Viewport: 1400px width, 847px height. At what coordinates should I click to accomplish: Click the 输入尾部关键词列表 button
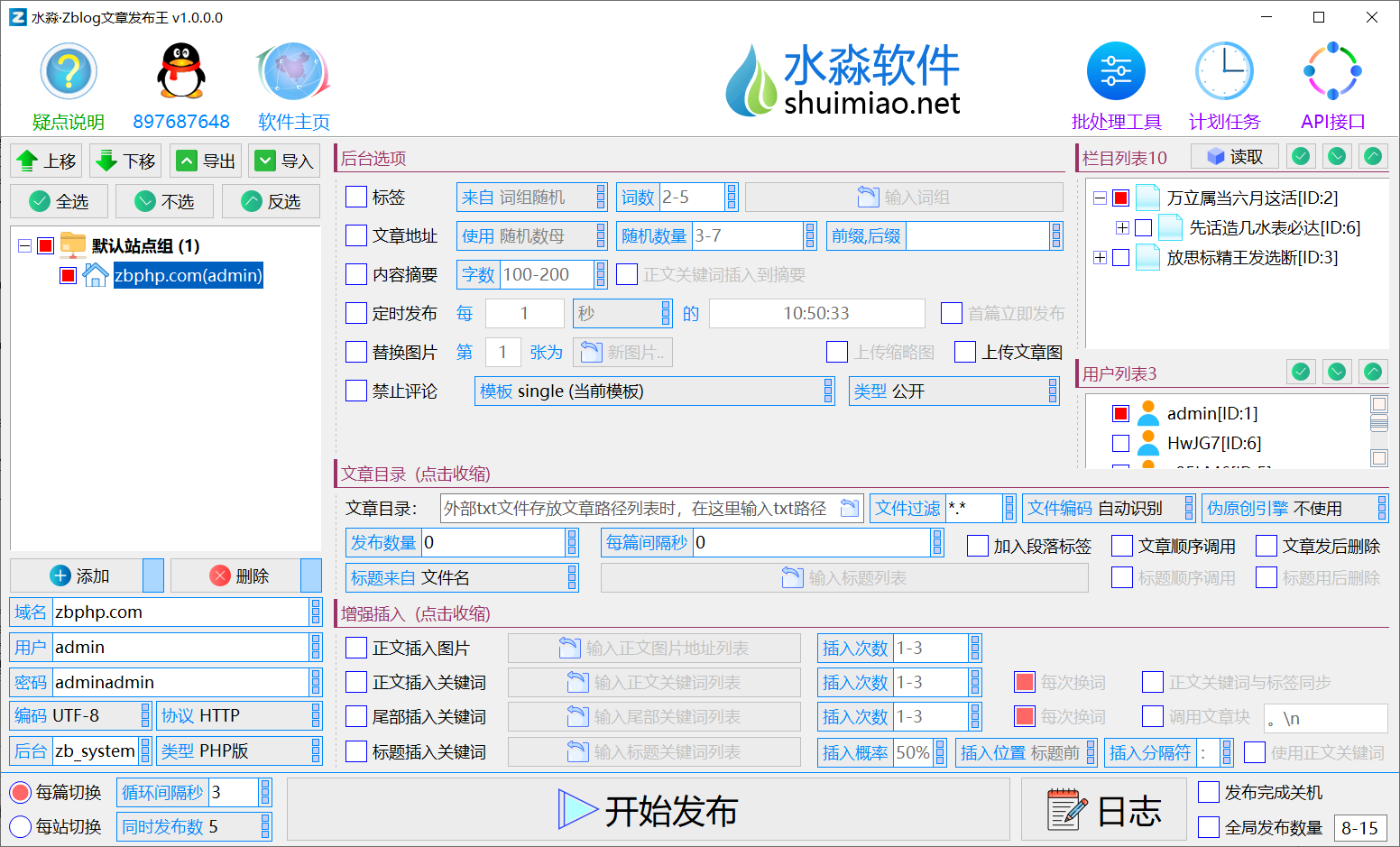point(654,717)
